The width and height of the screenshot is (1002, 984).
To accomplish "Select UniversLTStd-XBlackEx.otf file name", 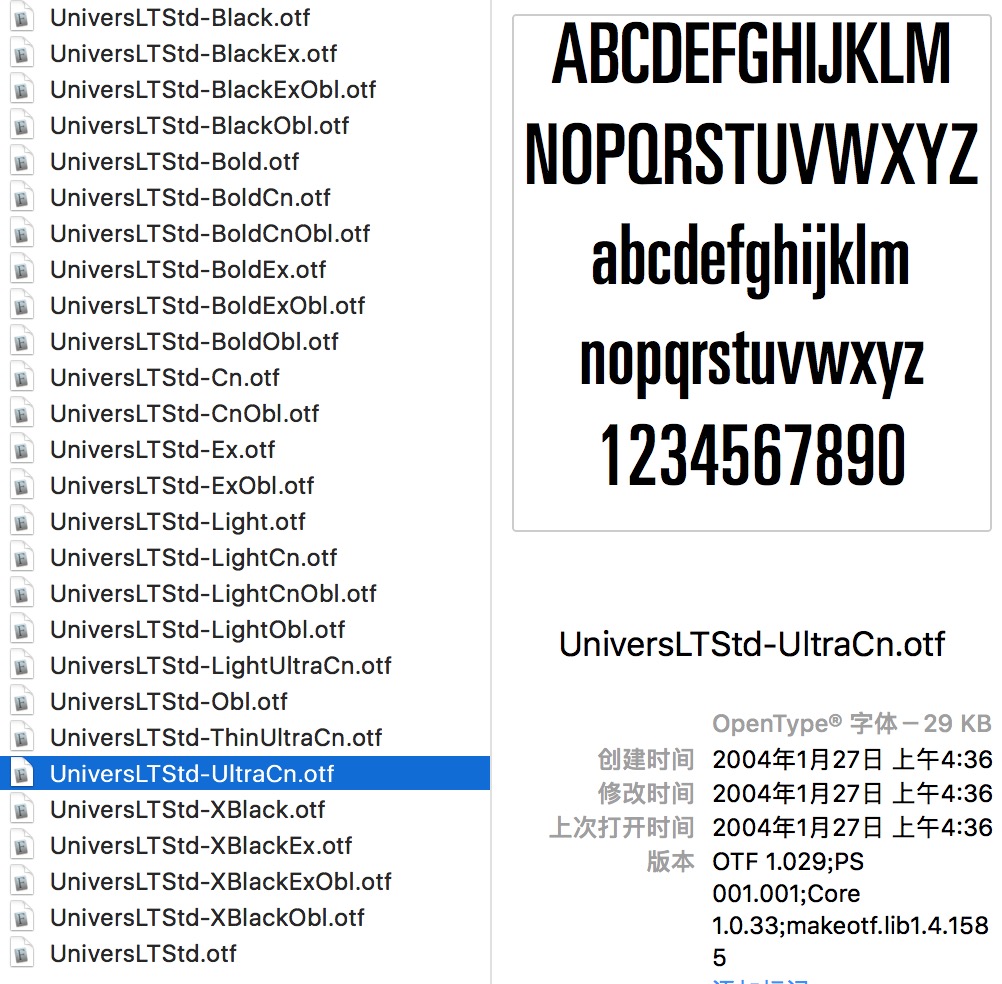I will [201, 845].
